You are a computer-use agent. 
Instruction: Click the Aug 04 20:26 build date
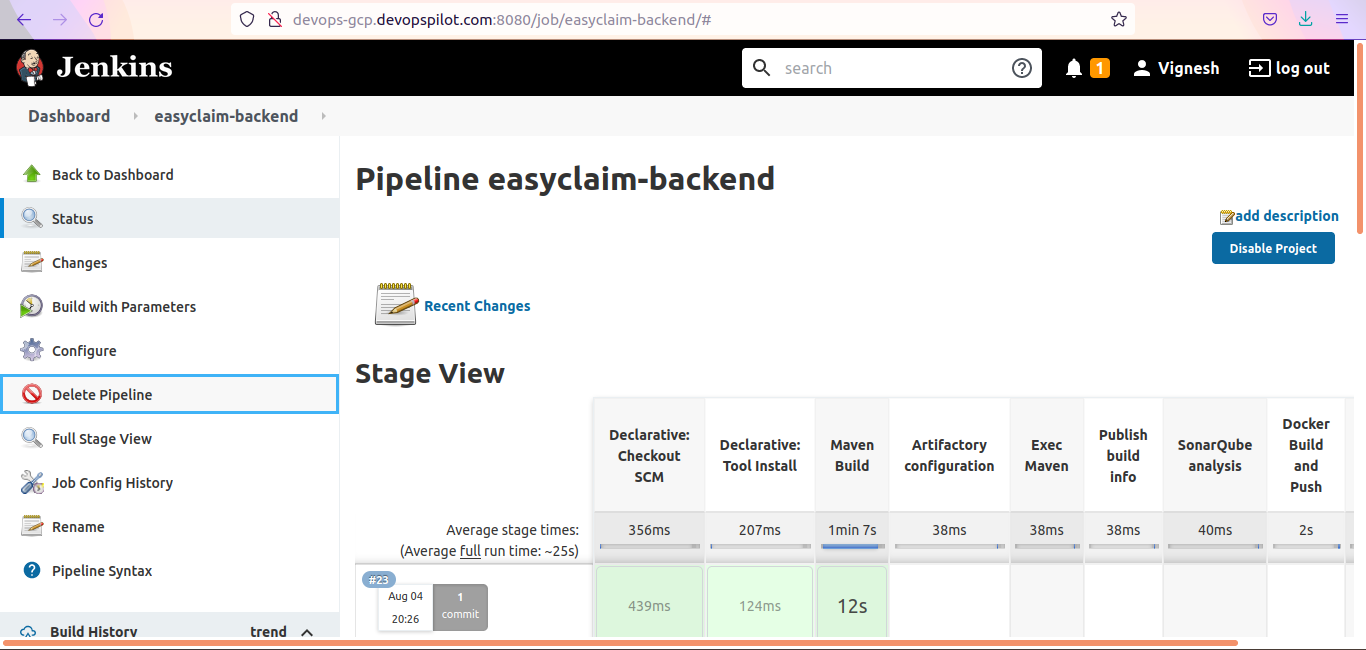(405, 607)
